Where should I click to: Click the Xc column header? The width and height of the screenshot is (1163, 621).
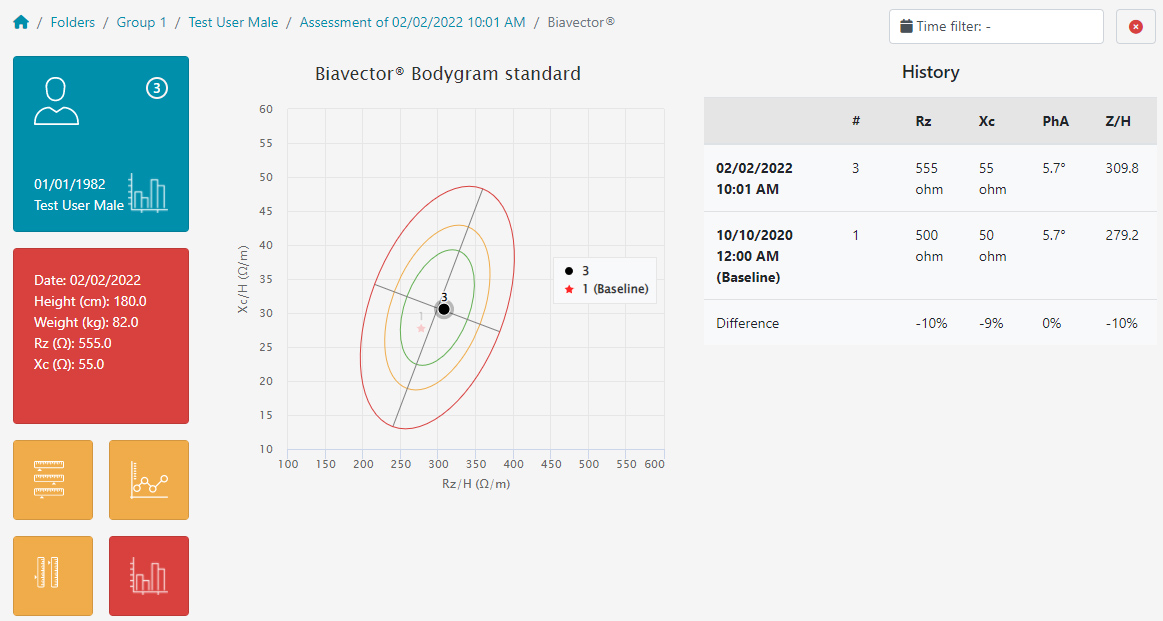click(986, 121)
